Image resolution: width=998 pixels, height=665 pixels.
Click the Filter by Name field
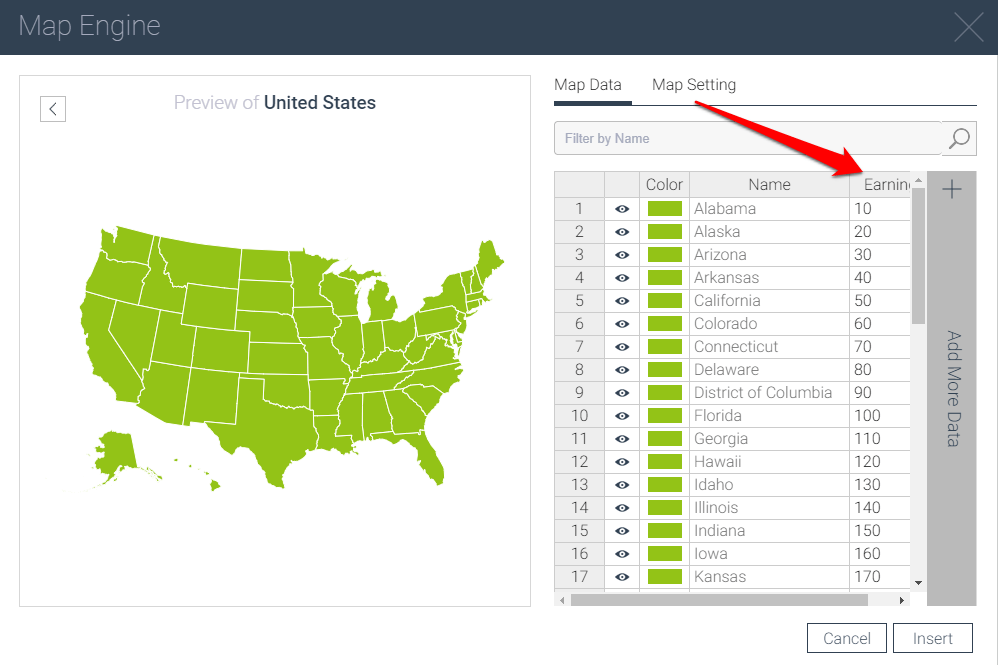(x=748, y=139)
